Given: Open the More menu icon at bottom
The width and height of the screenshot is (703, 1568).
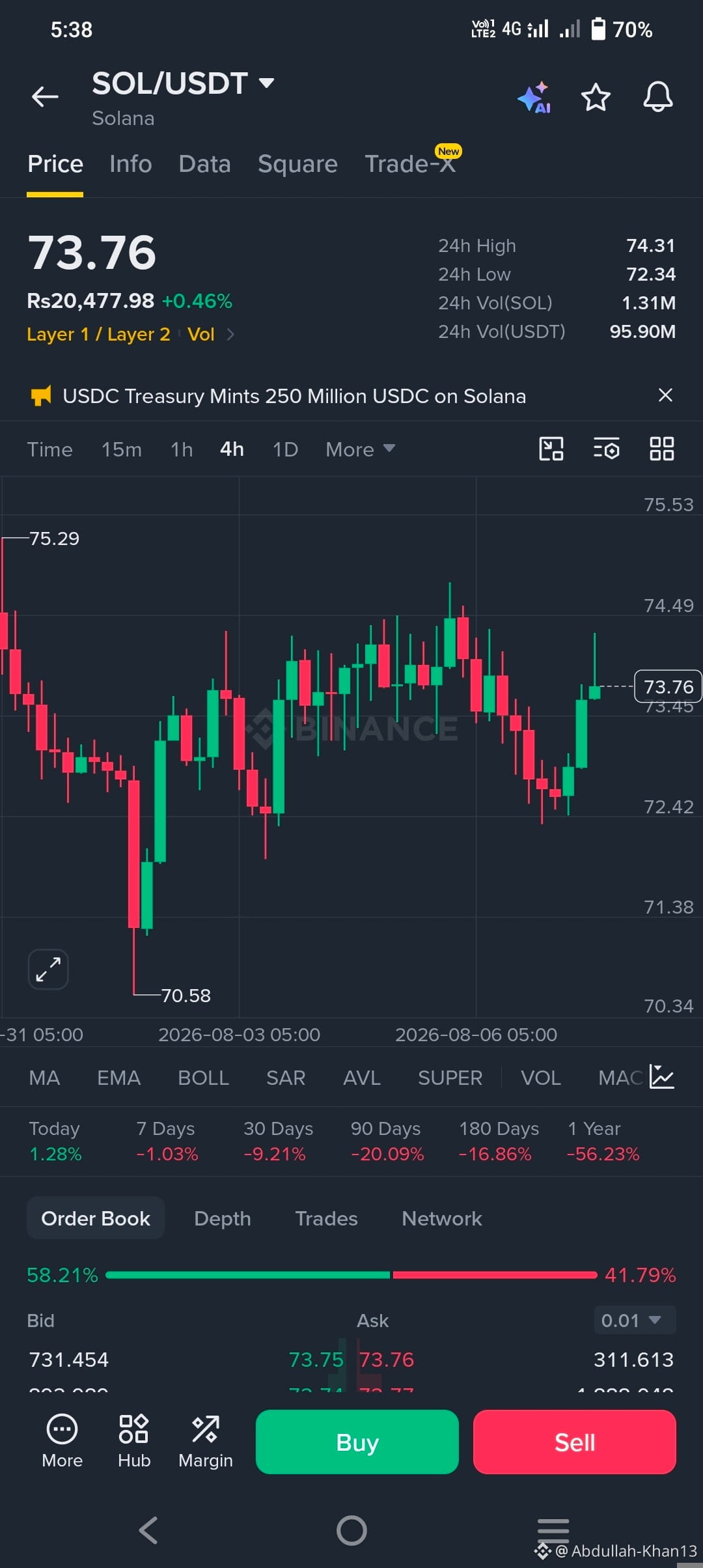Looking at the screenshot, I should pos(62,1441).
